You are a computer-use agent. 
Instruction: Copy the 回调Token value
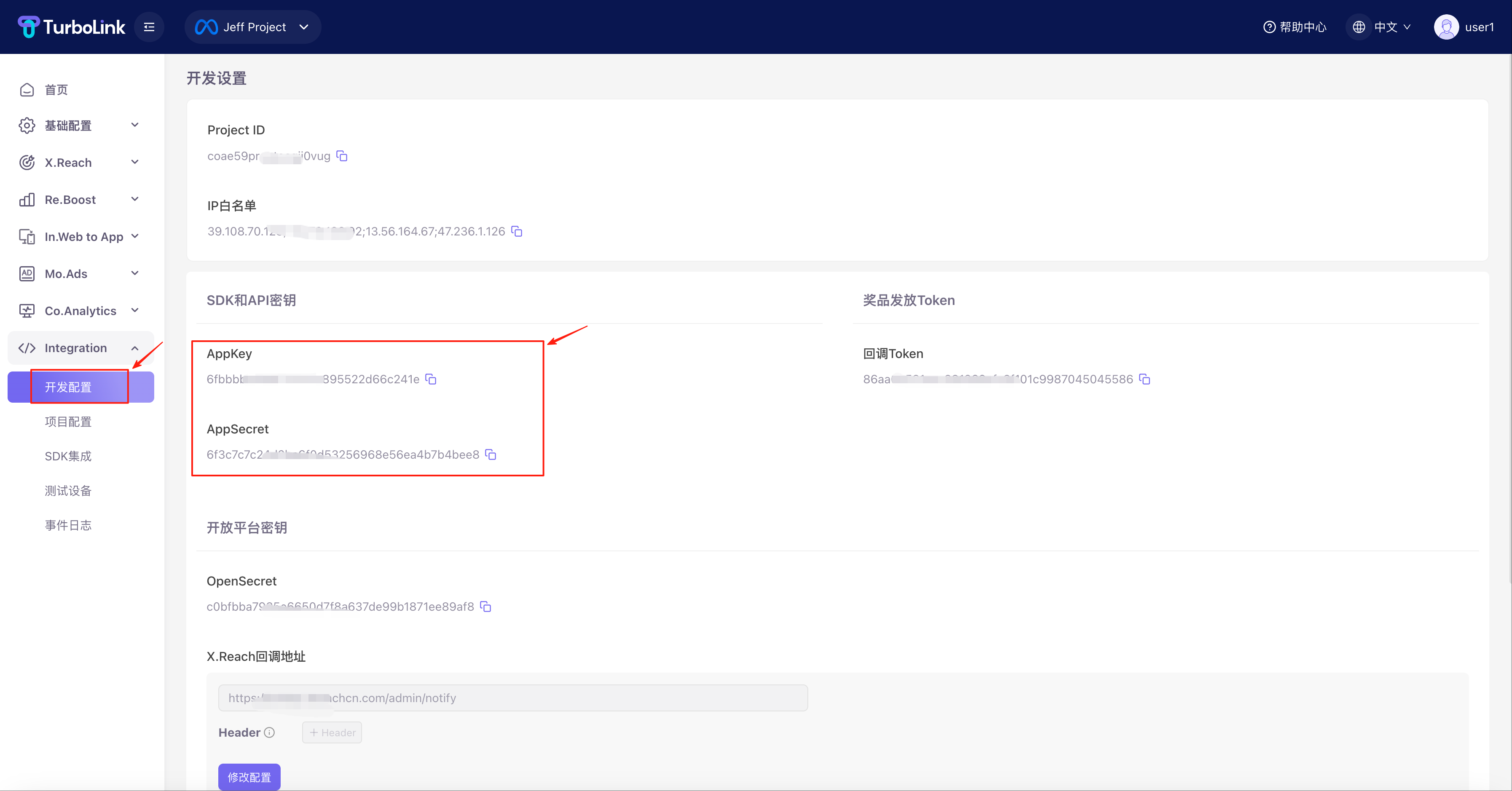click(1145, 379)
